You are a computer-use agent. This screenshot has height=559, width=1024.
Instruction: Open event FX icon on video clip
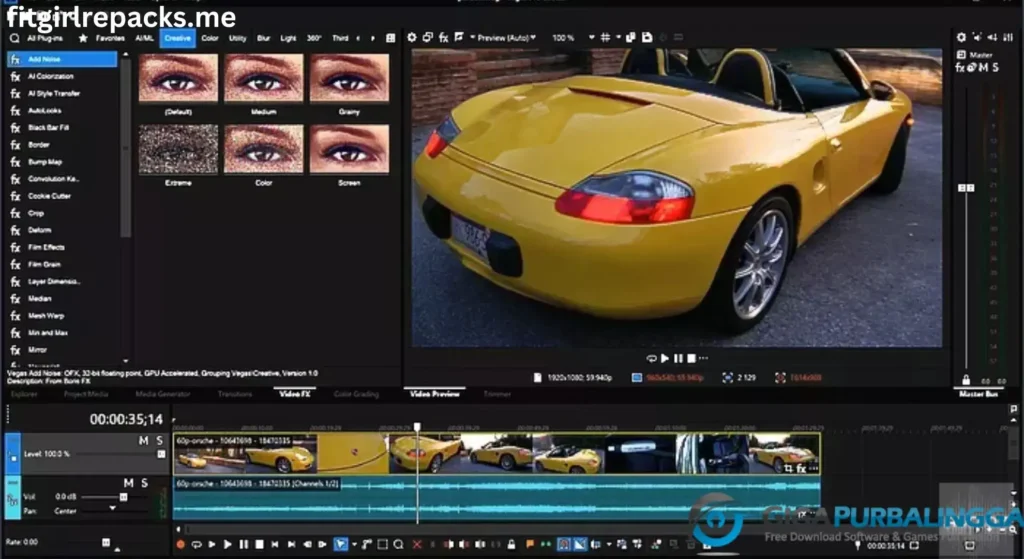click(x=801, y=468)
